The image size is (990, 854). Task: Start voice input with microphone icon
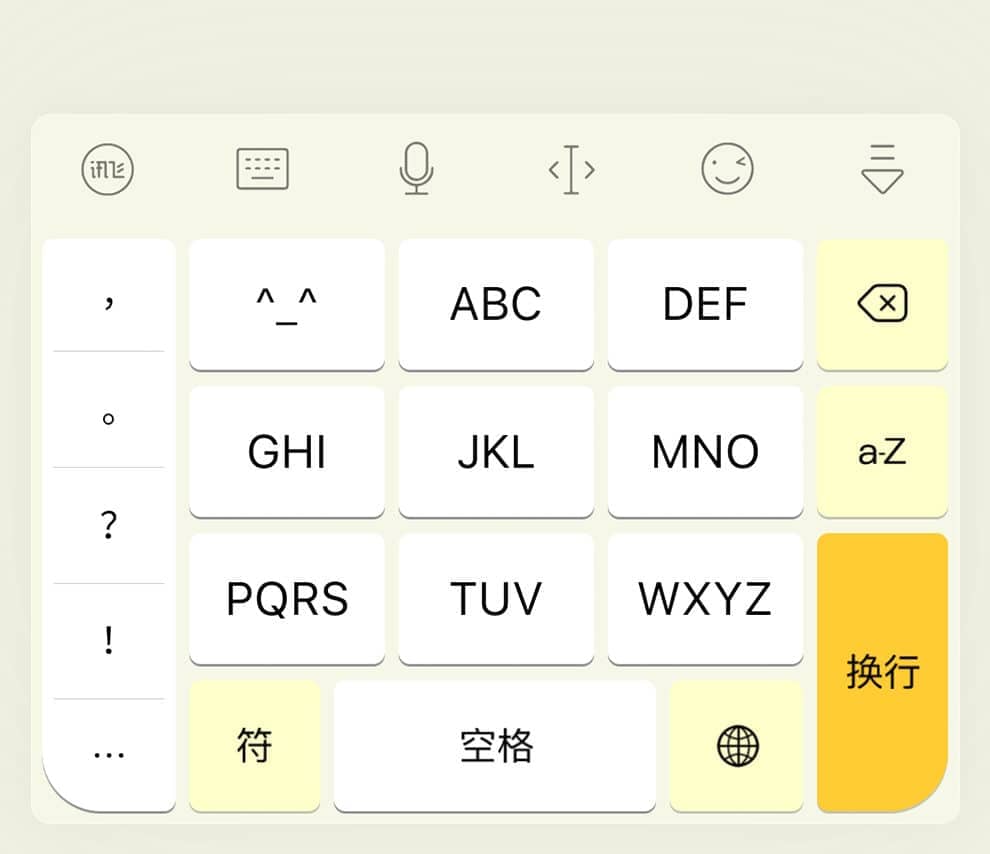pos(416,169)
